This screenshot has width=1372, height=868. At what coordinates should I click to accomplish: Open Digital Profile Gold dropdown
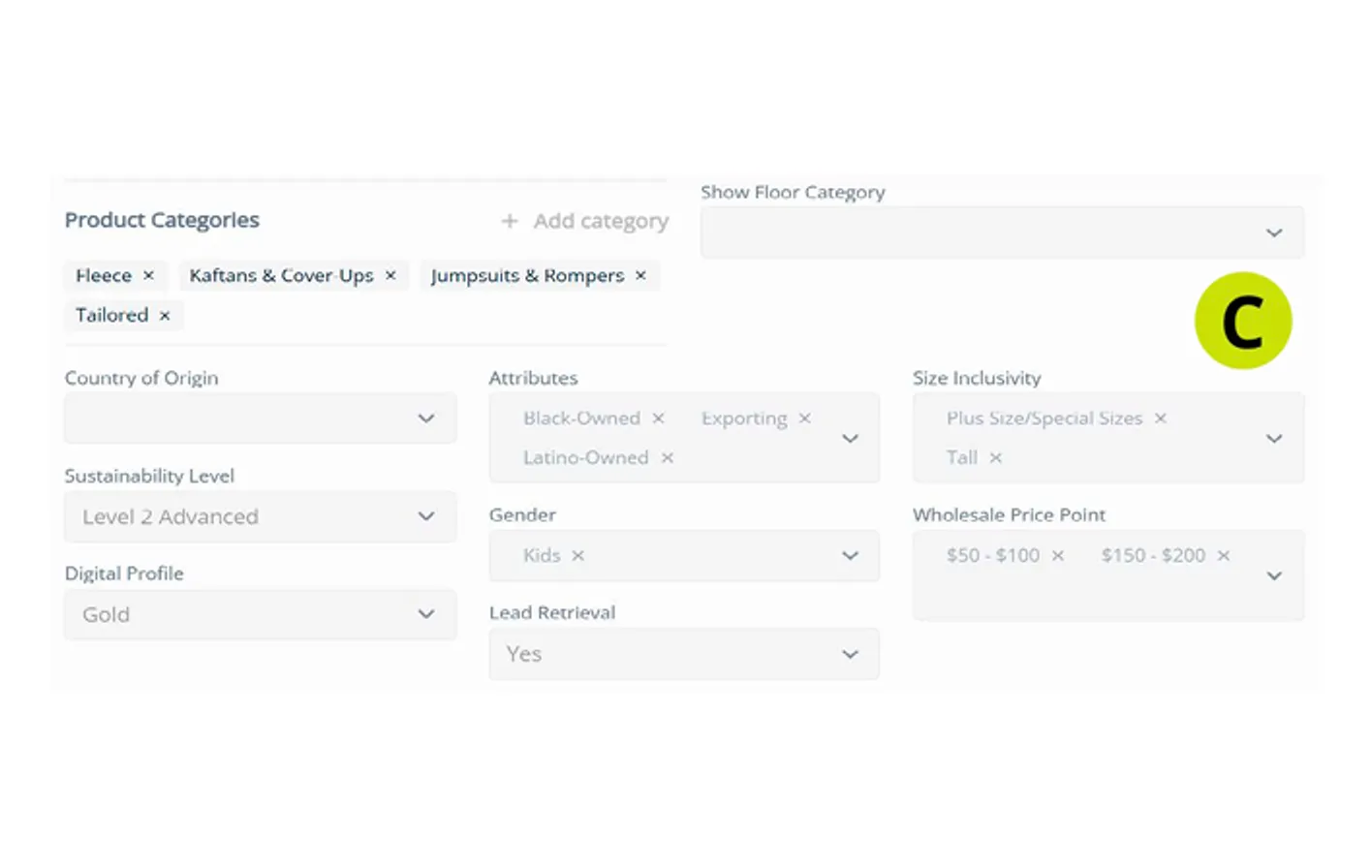click(260, 614)
